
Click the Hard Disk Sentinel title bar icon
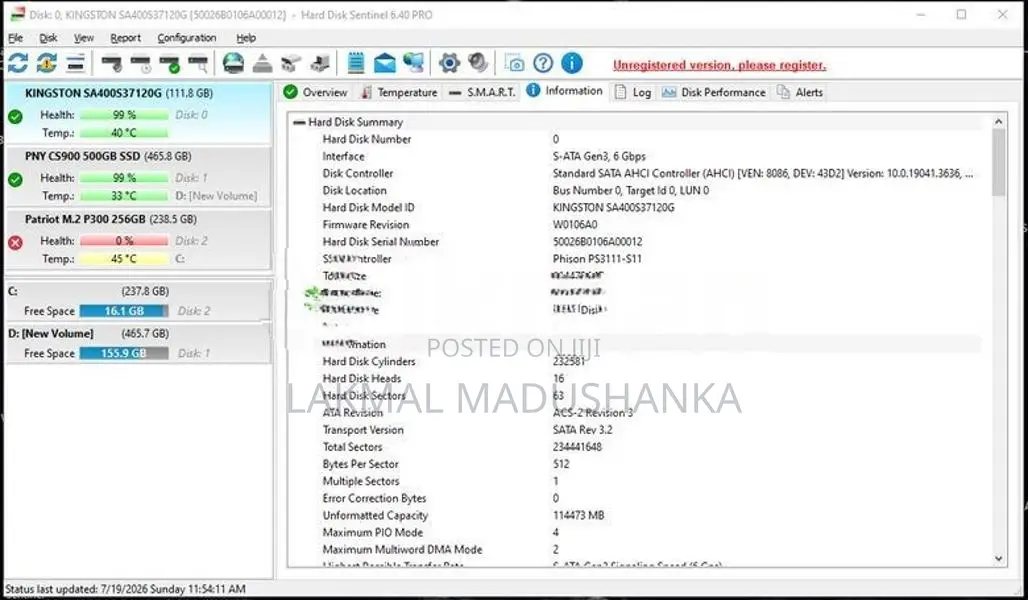coord(18,14)
